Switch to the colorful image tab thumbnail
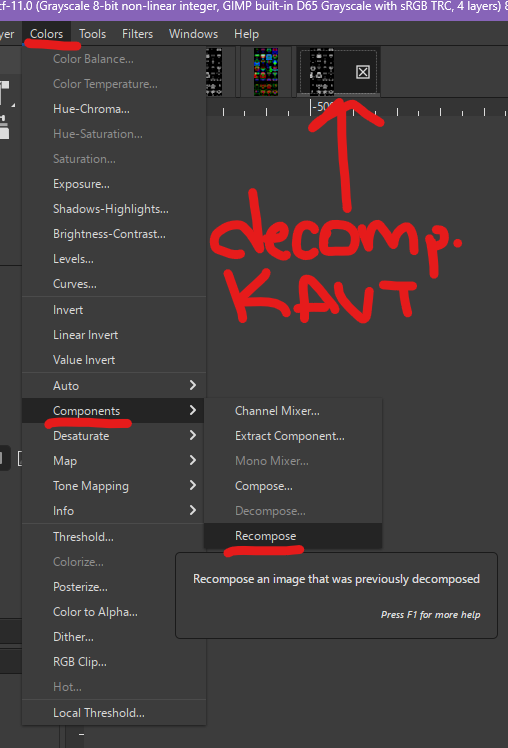 [x=266, y=72]
